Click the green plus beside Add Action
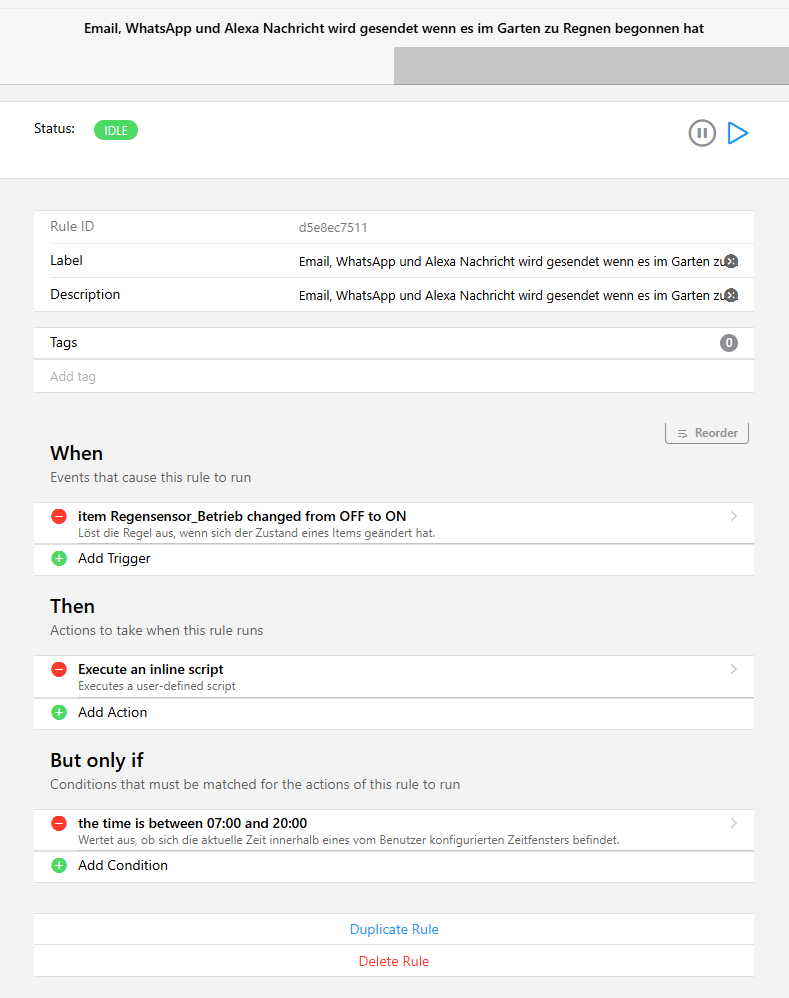789x998 pixels. click(x=59, y=713)
